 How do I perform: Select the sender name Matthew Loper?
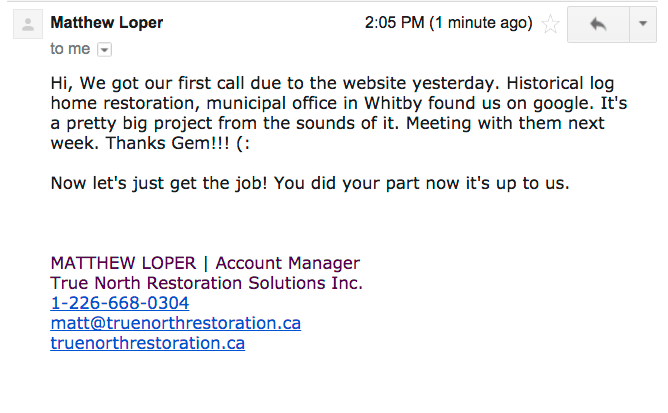point(107,23)
